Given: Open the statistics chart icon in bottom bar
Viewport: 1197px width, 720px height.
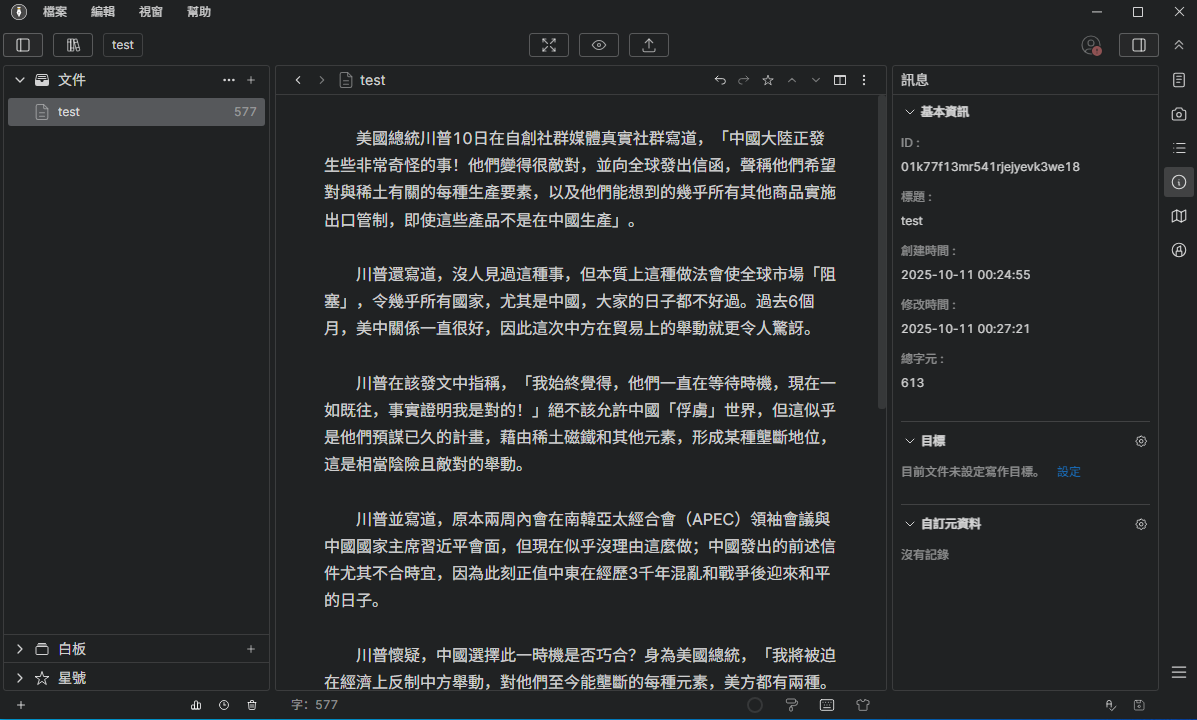Looking at the screenshot, I should (196, 705).
